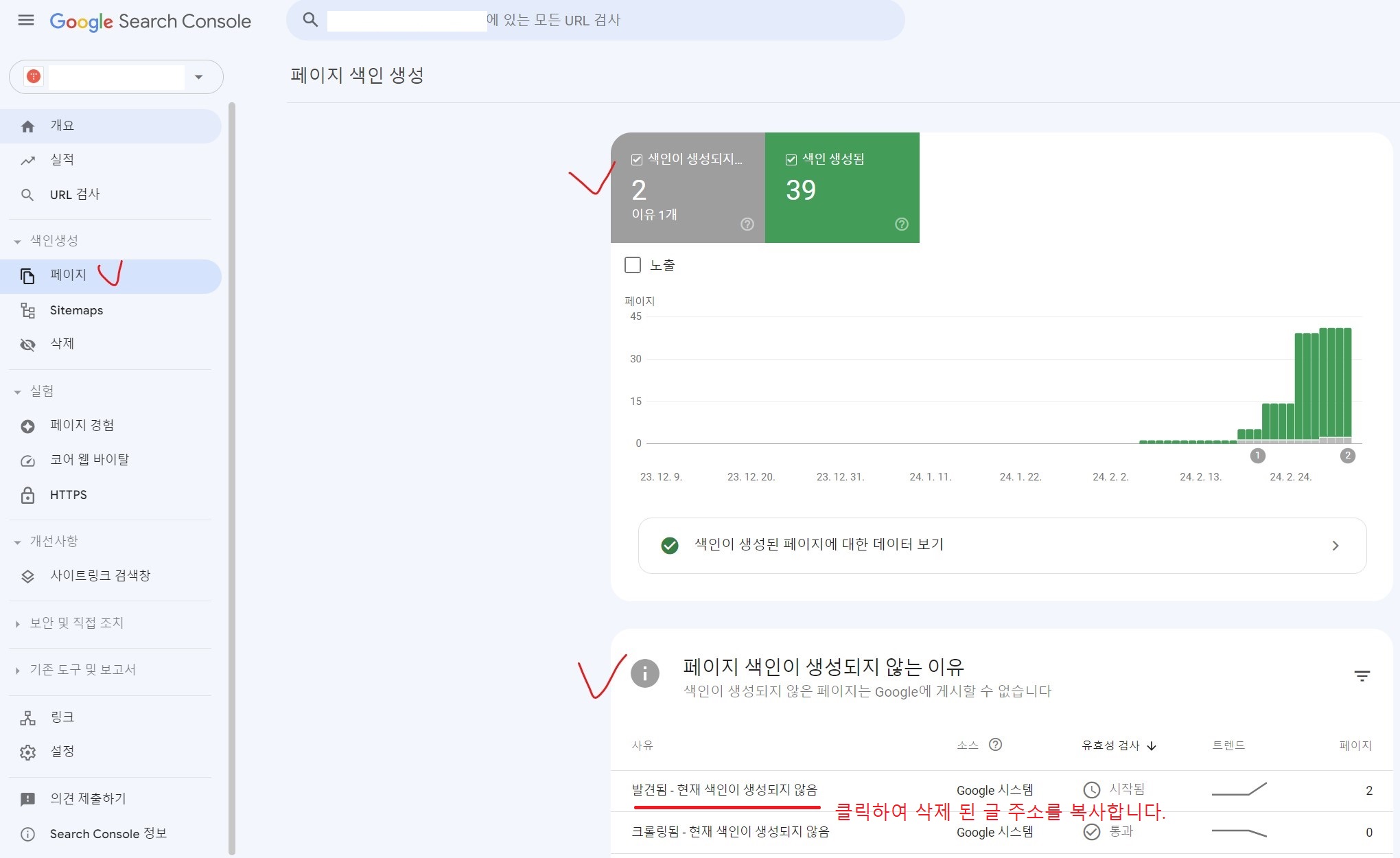
Task: Open 색인이 생성된 페이지에 대한 데이터 보기 link
Action: (819, 545)
